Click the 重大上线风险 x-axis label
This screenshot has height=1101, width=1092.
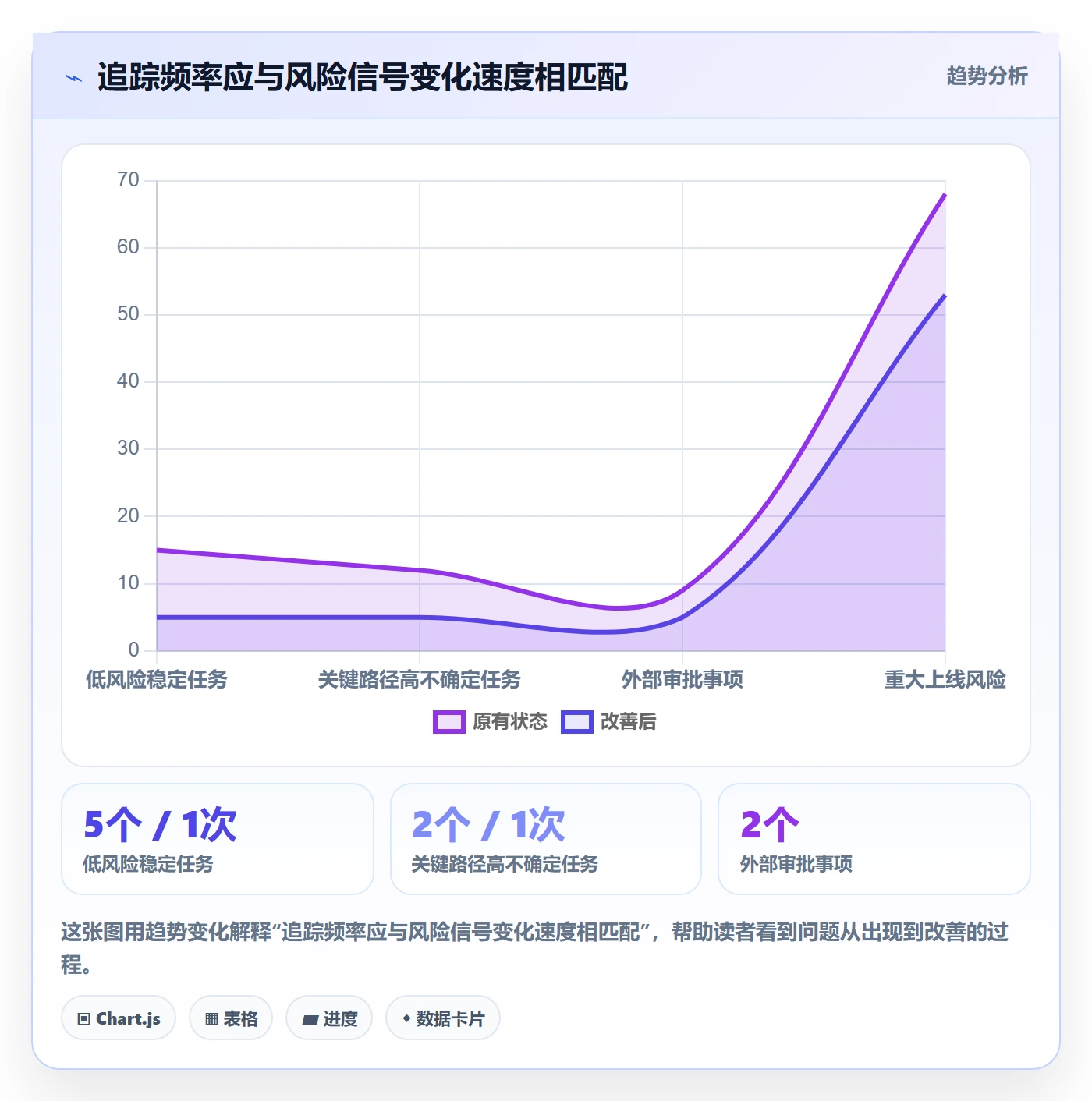945,680
